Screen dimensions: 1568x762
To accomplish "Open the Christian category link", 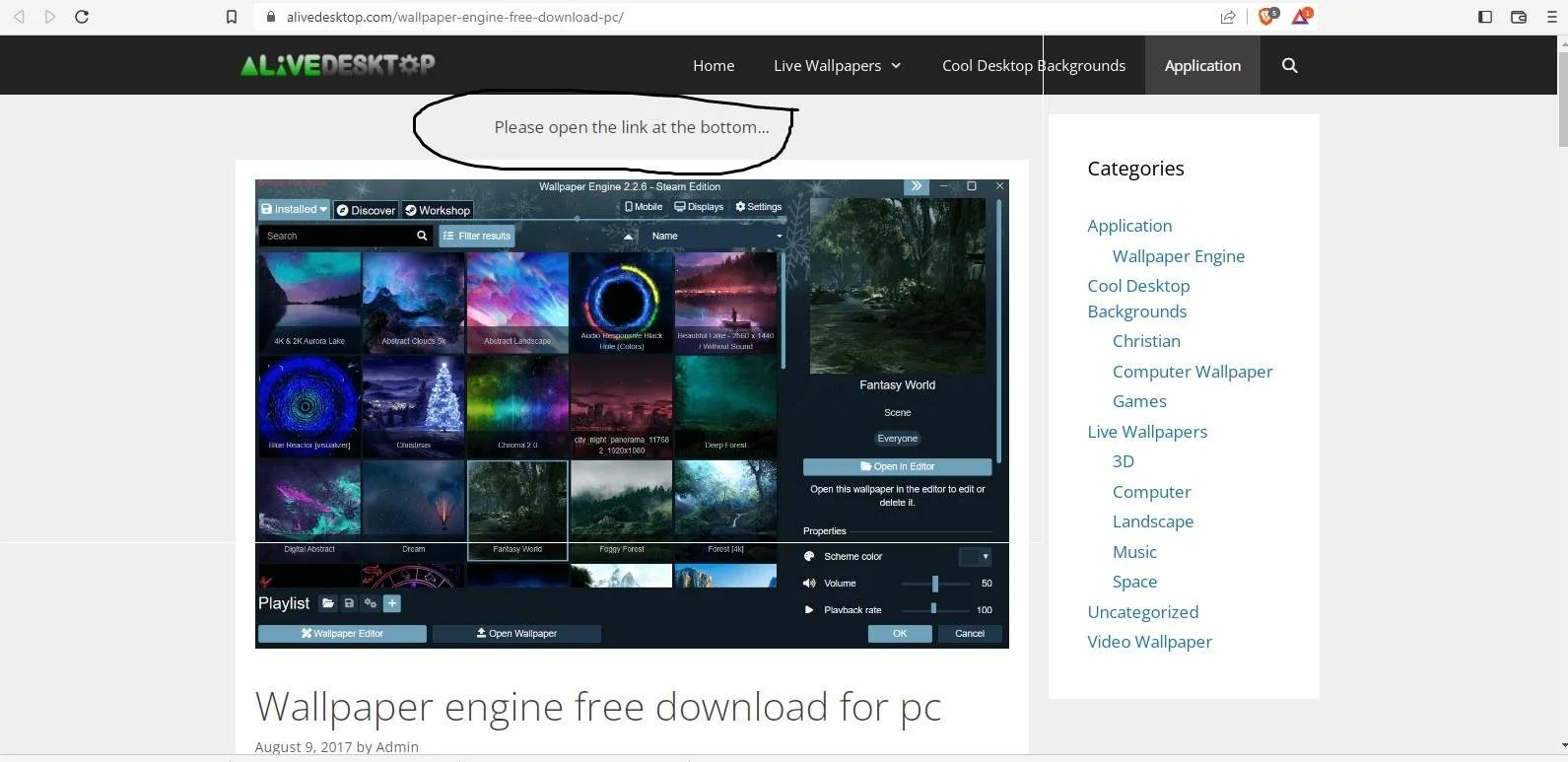I will pyautogui.click(x=1146, y=341).
